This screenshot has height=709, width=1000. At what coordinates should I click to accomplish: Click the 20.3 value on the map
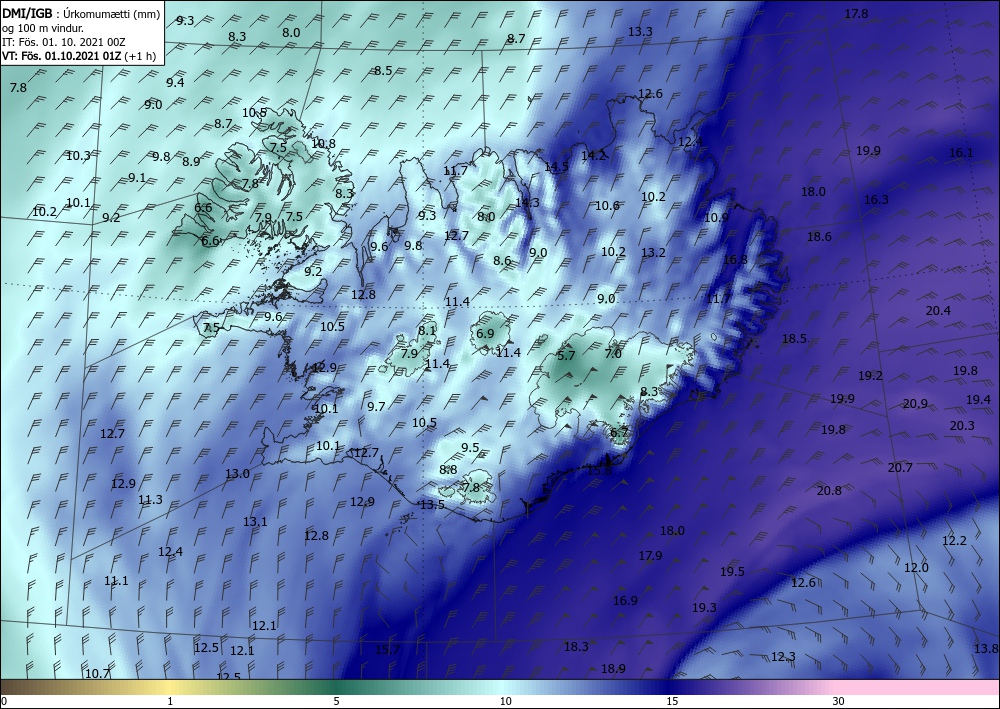[x=962, y=425]
